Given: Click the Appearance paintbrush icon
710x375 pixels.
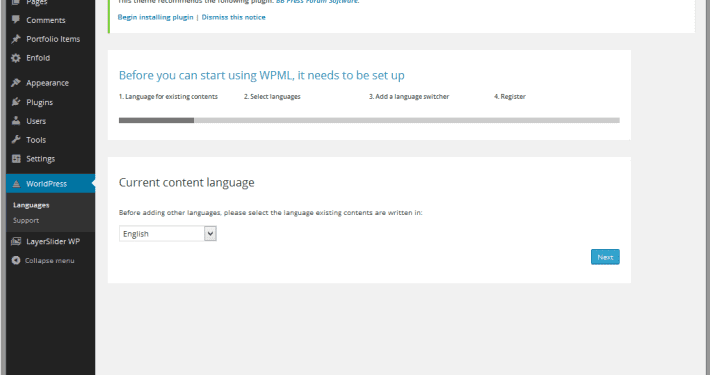Looking at the screenshot, I should point(16,83).
